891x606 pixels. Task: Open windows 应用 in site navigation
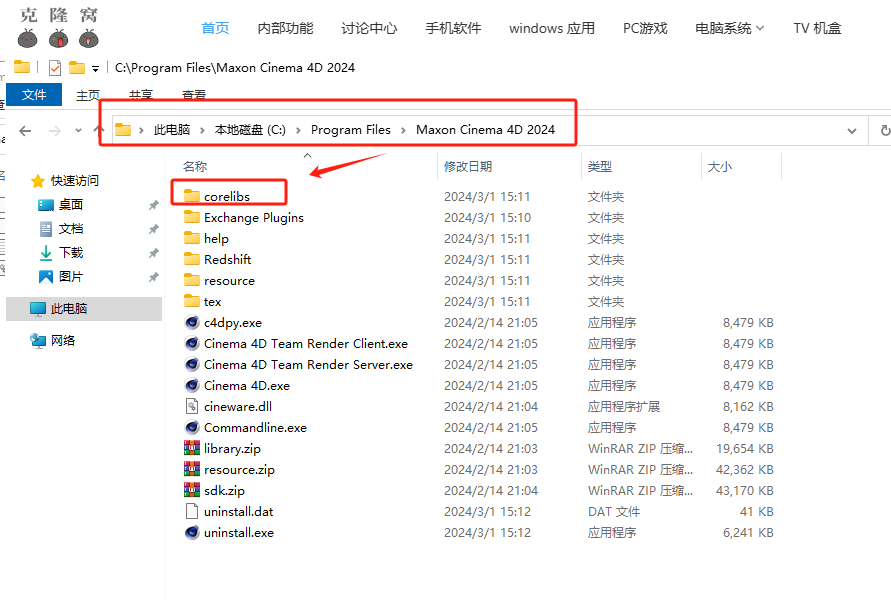tap(552, 28)
